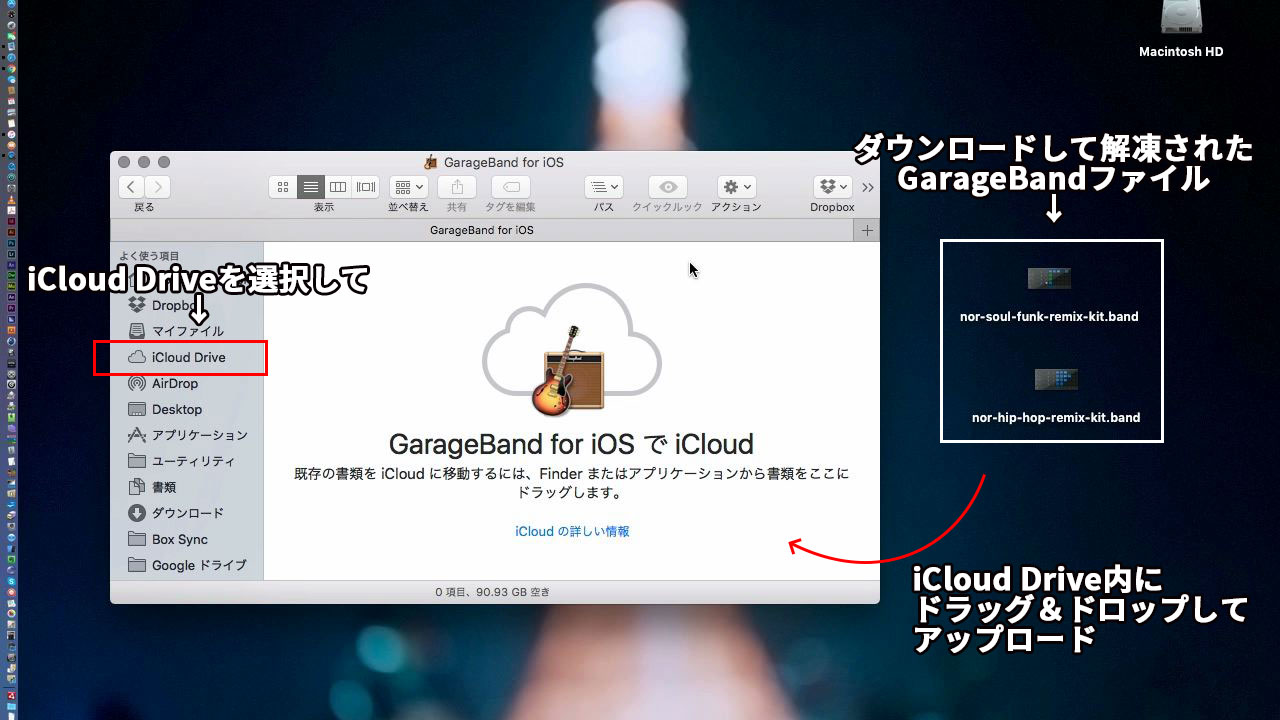Viewport: 1280px width, 720px height.
Task: Click the ダウンロード arrow icon
Action: pyautogui.click(x=137, y=513)
